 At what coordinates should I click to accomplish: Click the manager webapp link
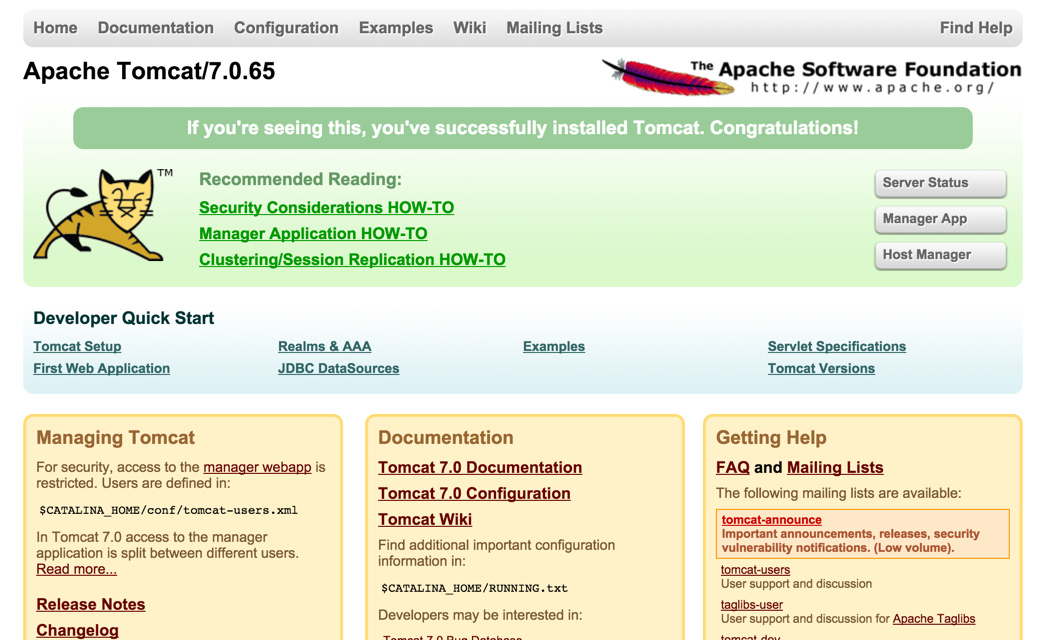[x=258, y=467]
